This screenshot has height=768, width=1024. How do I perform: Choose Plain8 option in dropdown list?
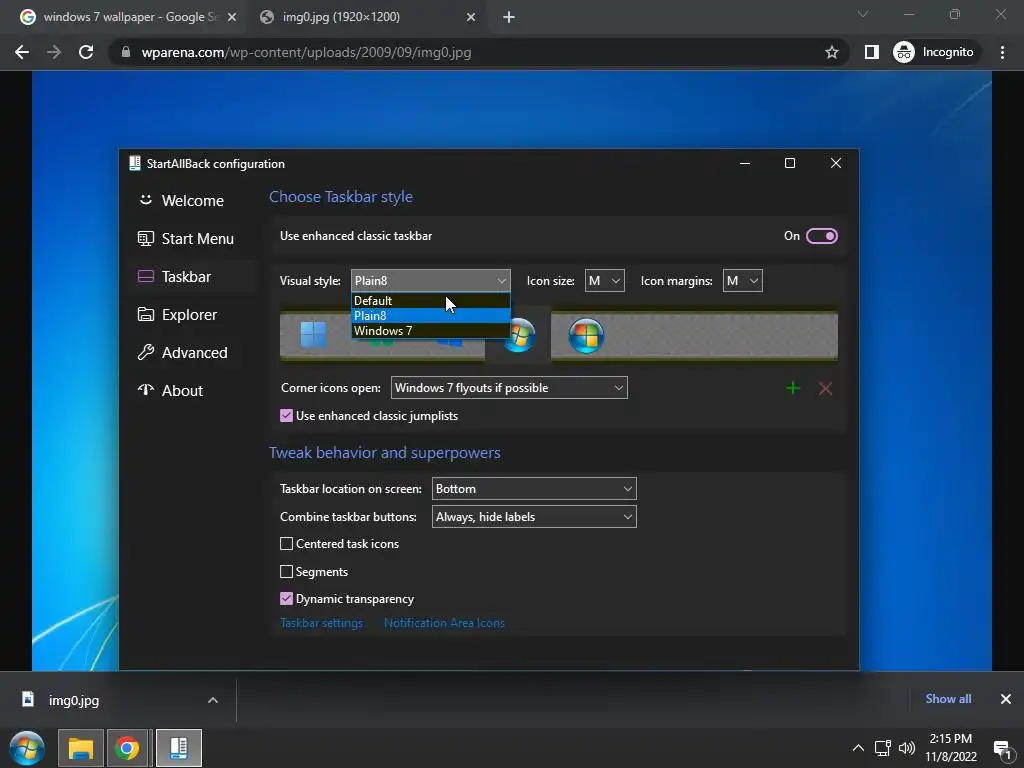coord(430,315)
